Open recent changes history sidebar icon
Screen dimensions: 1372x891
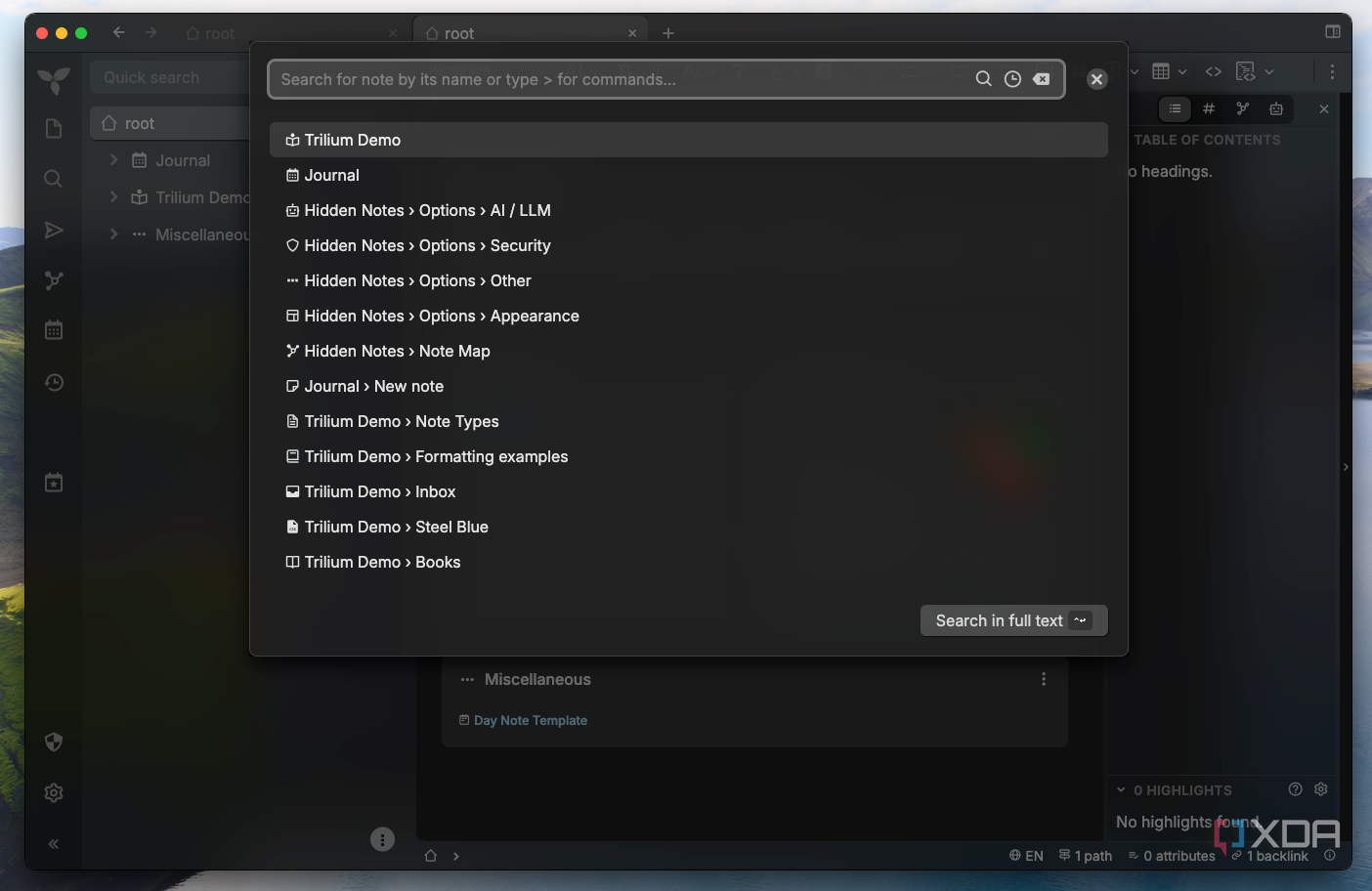(54, 382)
